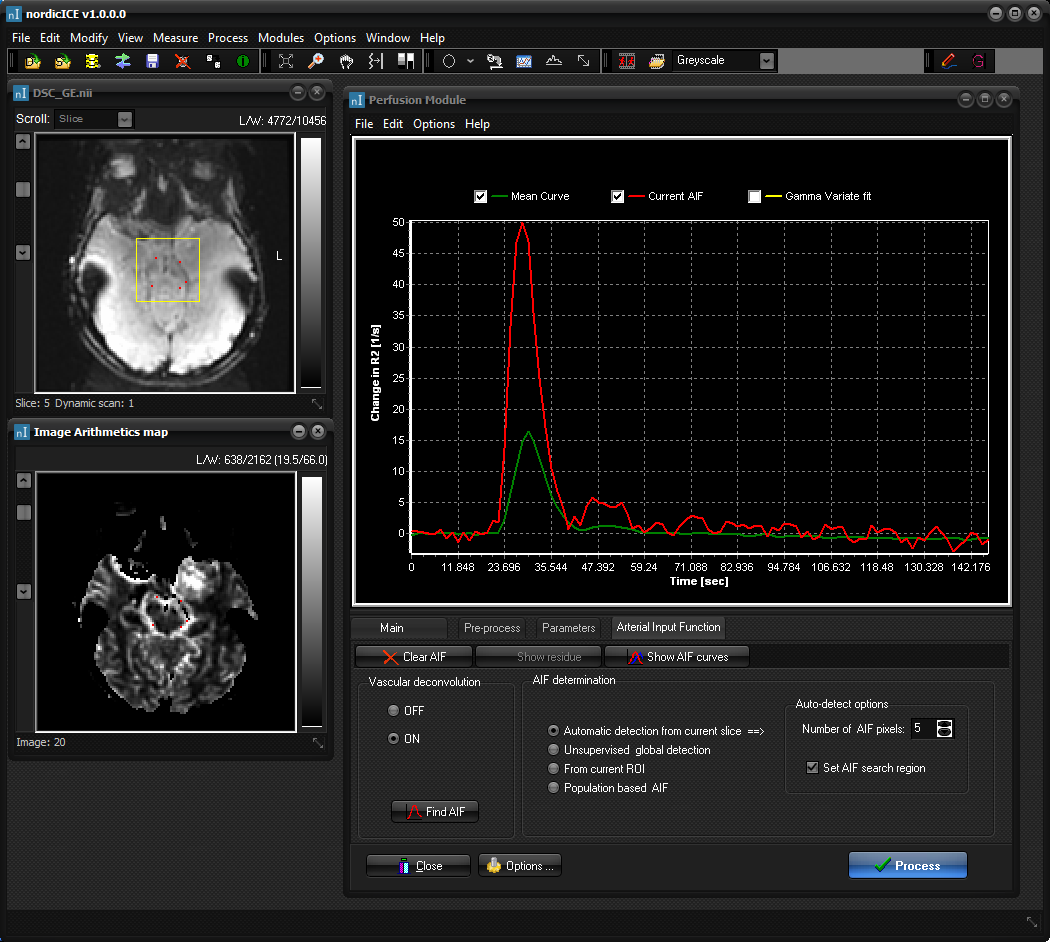Click the green Process button
The height and width of the screenshot is (942, 1050).
[x=907, y=864]
